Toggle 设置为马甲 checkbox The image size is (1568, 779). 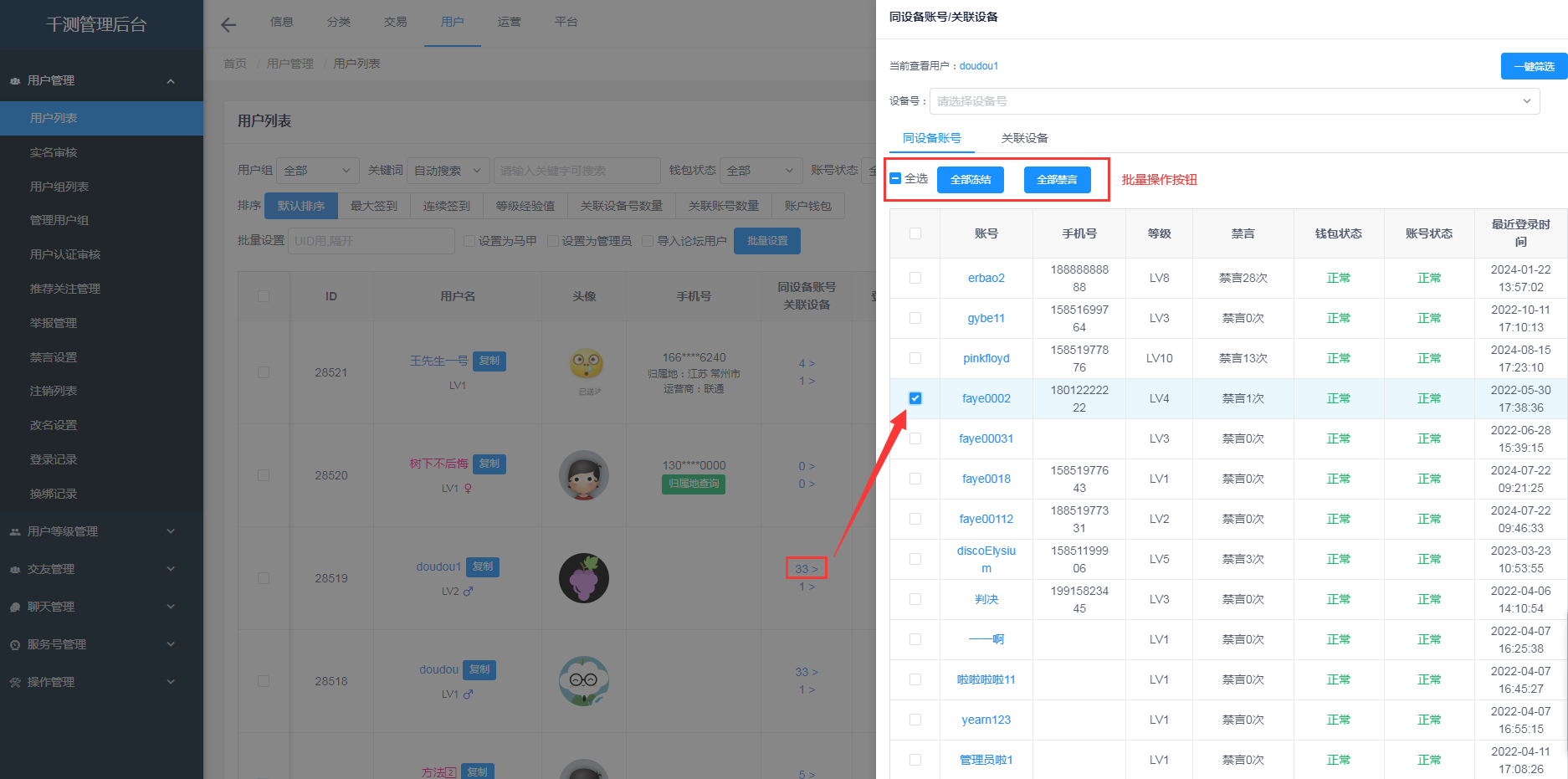[469, 241]
